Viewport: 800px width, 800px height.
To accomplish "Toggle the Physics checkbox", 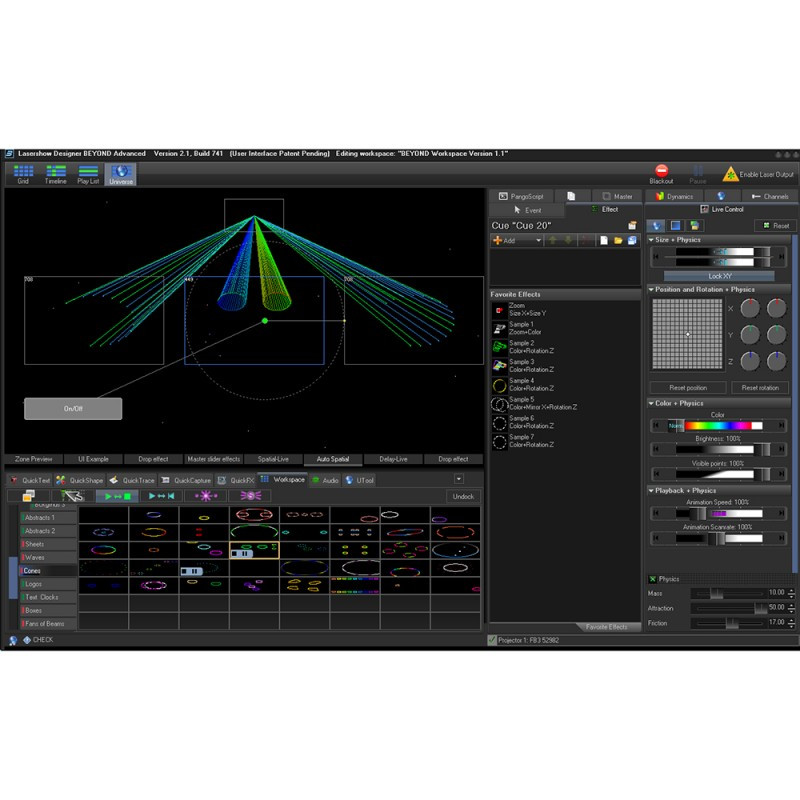I will point(652,579).
